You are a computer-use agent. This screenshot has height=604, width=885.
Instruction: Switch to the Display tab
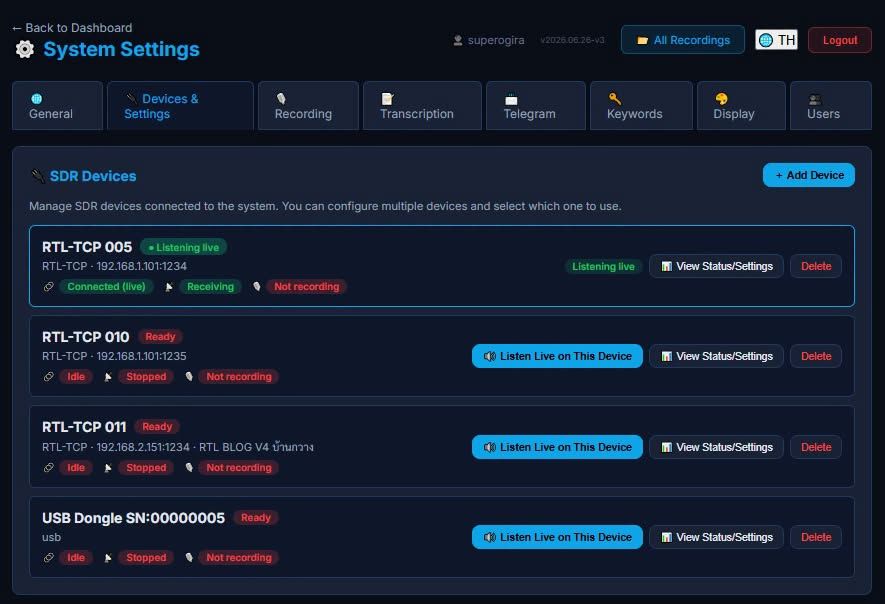(x=741, y=106)
